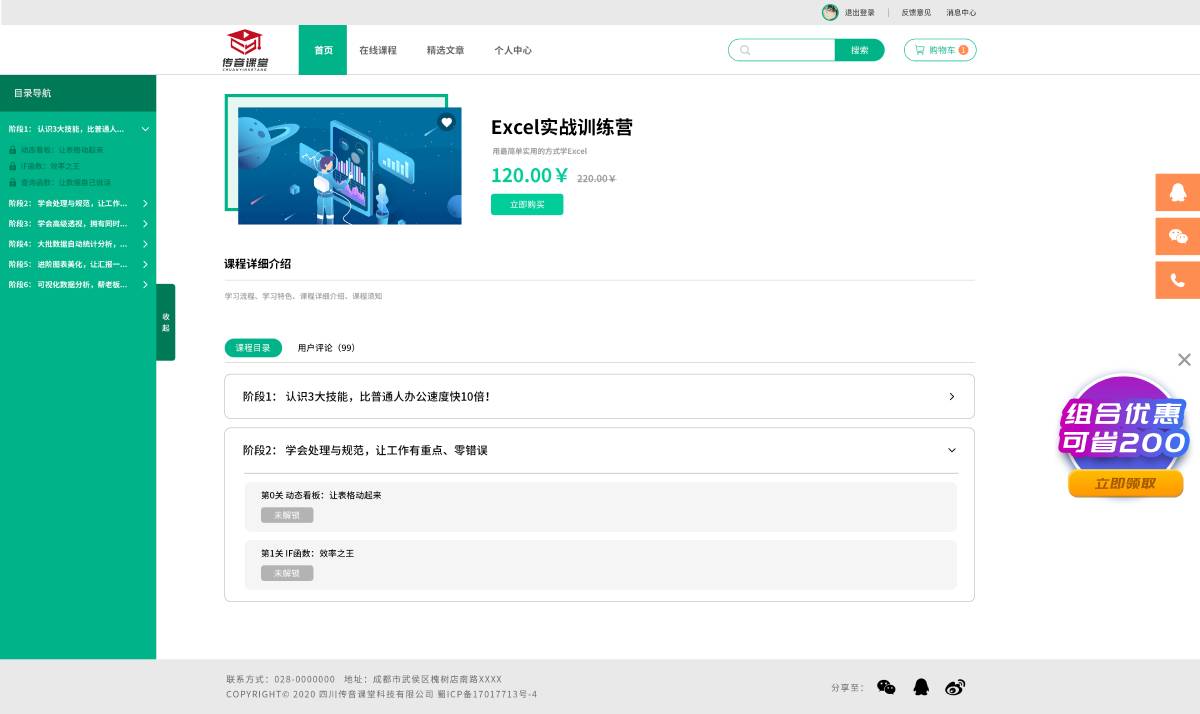
Task: Switch to the 在线课程 tab
Action: pos(377,49)
